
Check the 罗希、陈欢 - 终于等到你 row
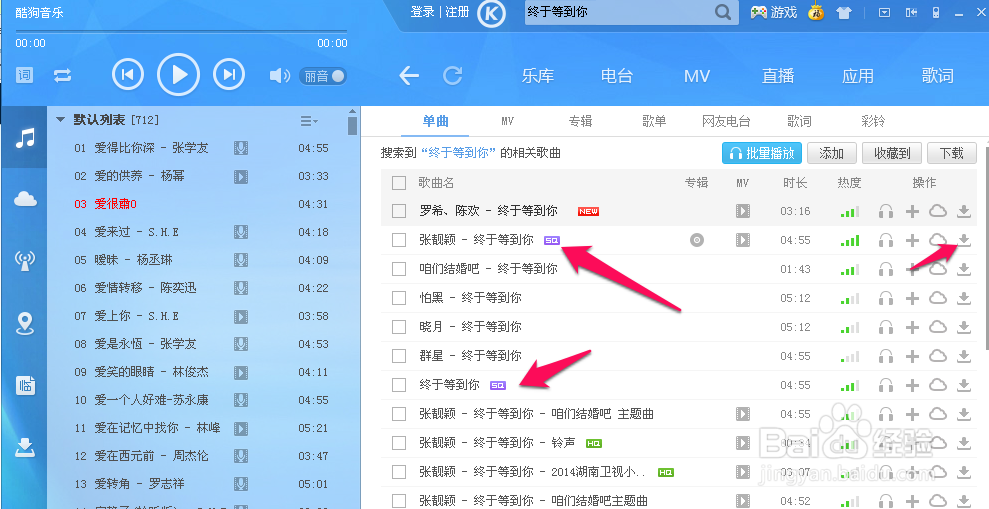pyautogui.click(x=399, y=211)
